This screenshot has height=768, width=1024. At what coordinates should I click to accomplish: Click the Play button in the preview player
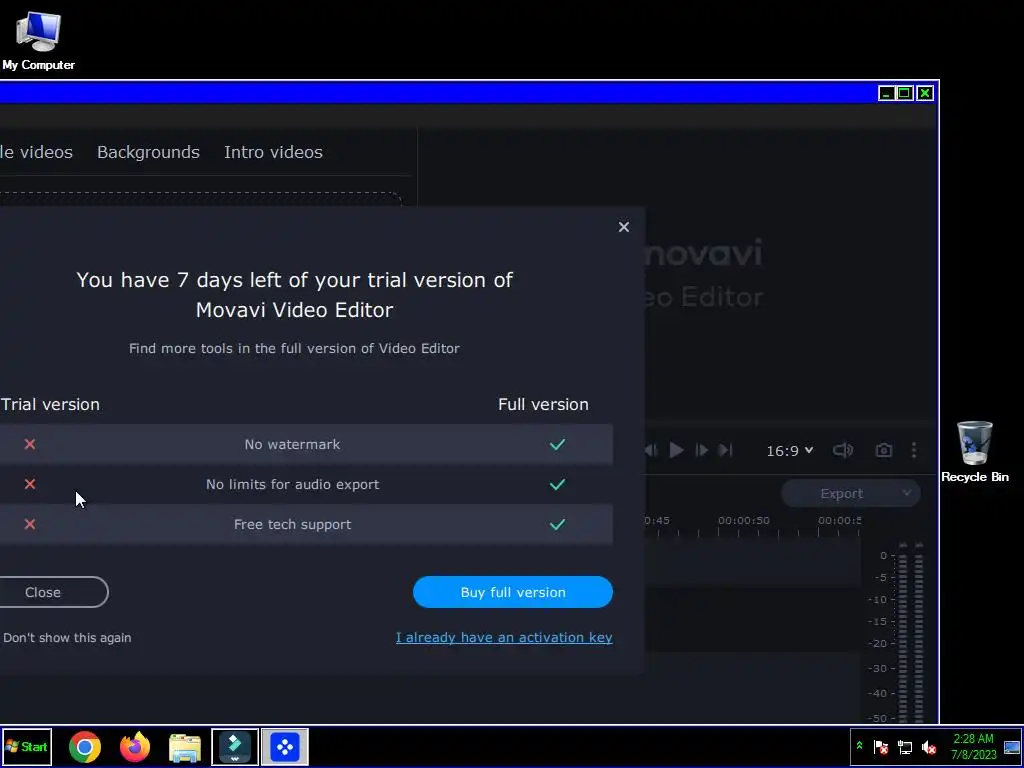pos(677,450)
